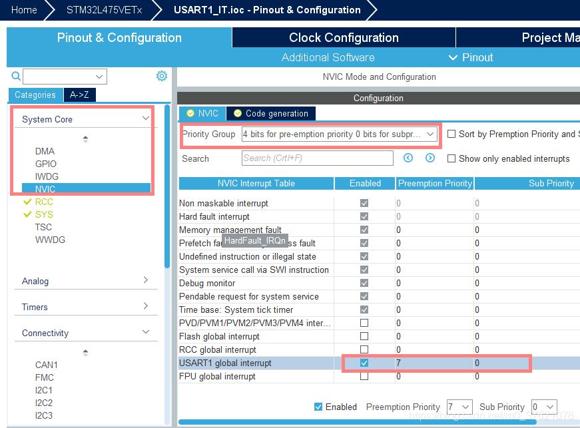580x428 pixels.
Task: Switch to Categories tab
Action: (x=35, y=95)
